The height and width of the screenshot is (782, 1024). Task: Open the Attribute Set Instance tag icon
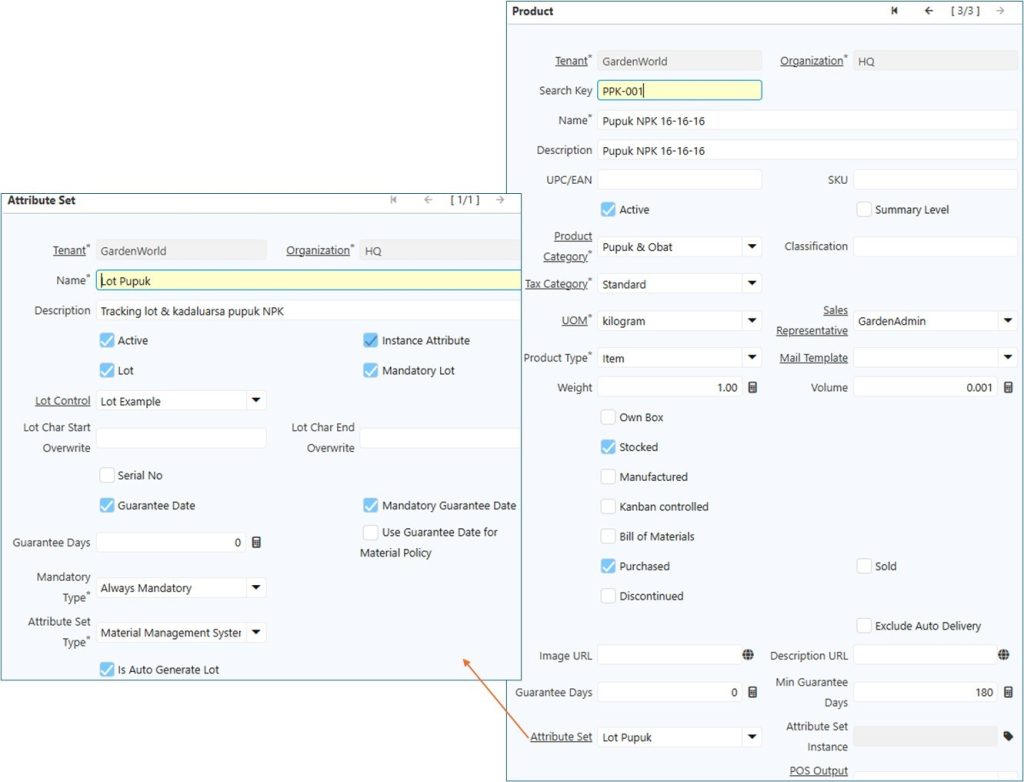(x=1008, y=736)
